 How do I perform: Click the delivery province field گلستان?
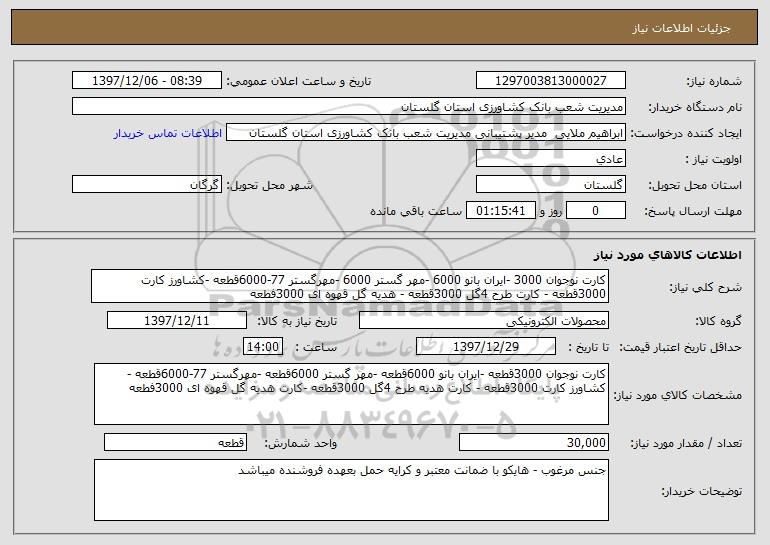click(550, 184)
